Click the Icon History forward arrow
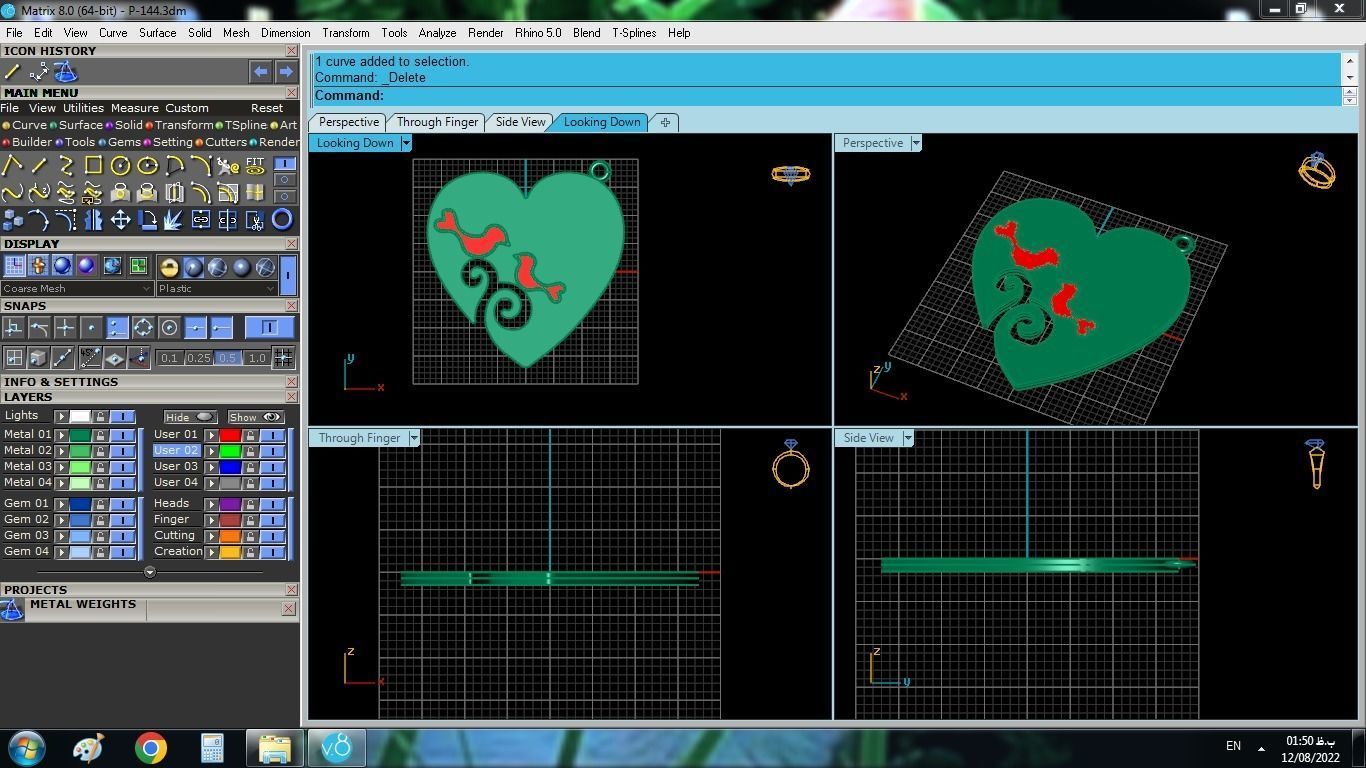 285,72
